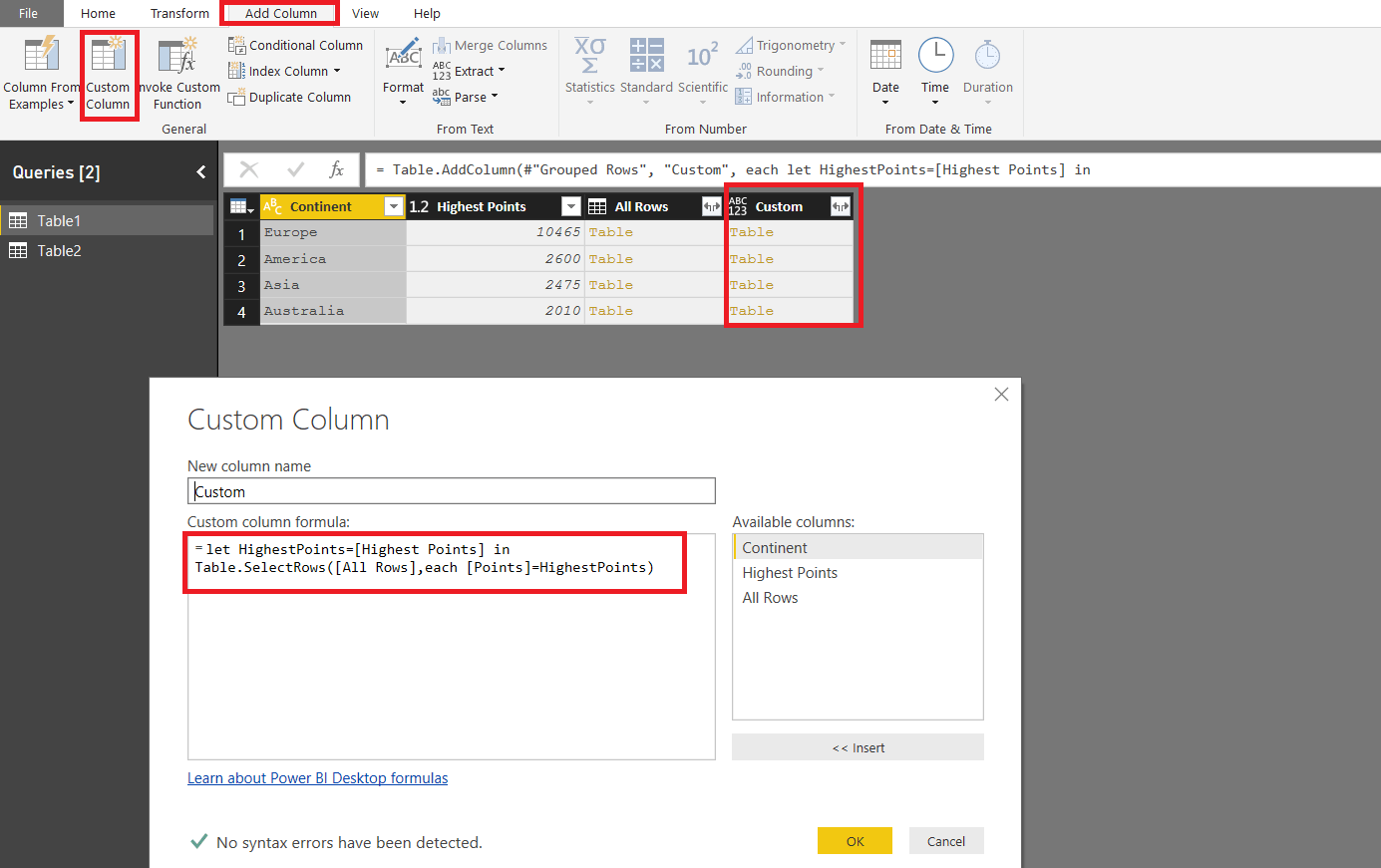This screenshot has height=868, width=1381.
Task: Switch to the Transform ribbon tab
Action: [179, 13]
